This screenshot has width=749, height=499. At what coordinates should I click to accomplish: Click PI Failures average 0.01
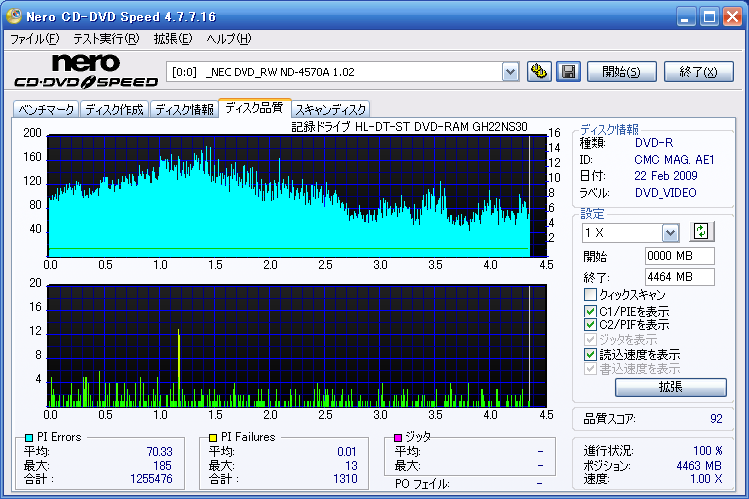pyautogui.click(x=347, y=452)
